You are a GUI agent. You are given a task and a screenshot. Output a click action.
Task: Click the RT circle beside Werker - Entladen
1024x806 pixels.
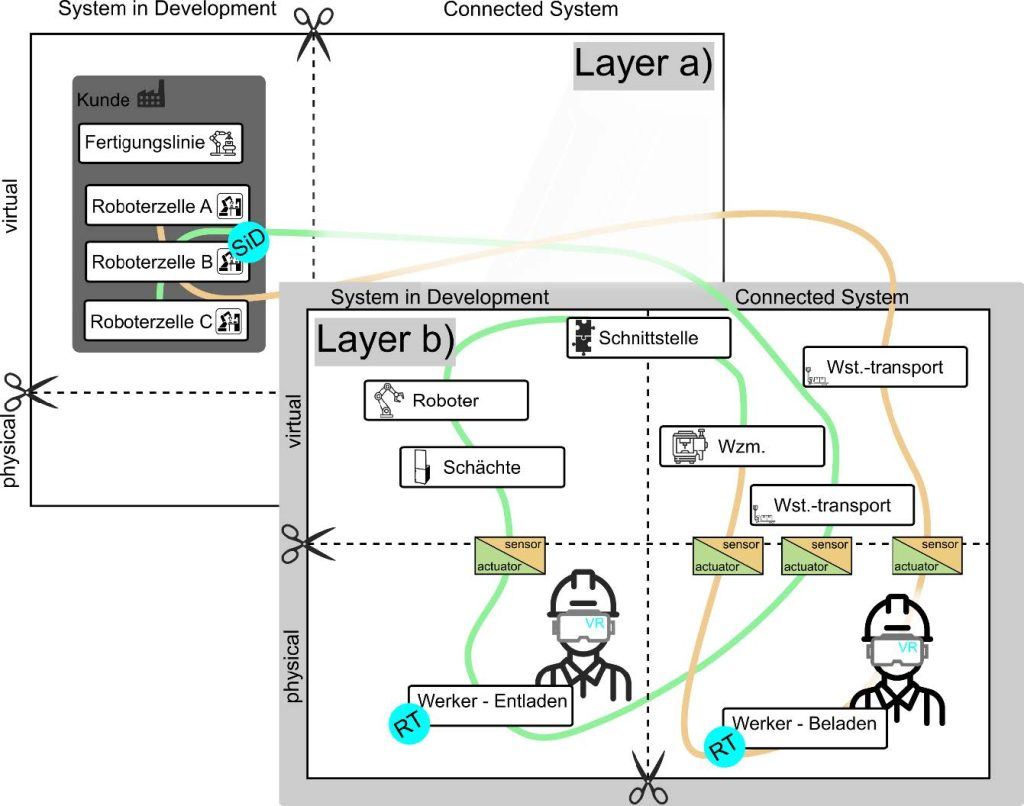pos(408,723)
